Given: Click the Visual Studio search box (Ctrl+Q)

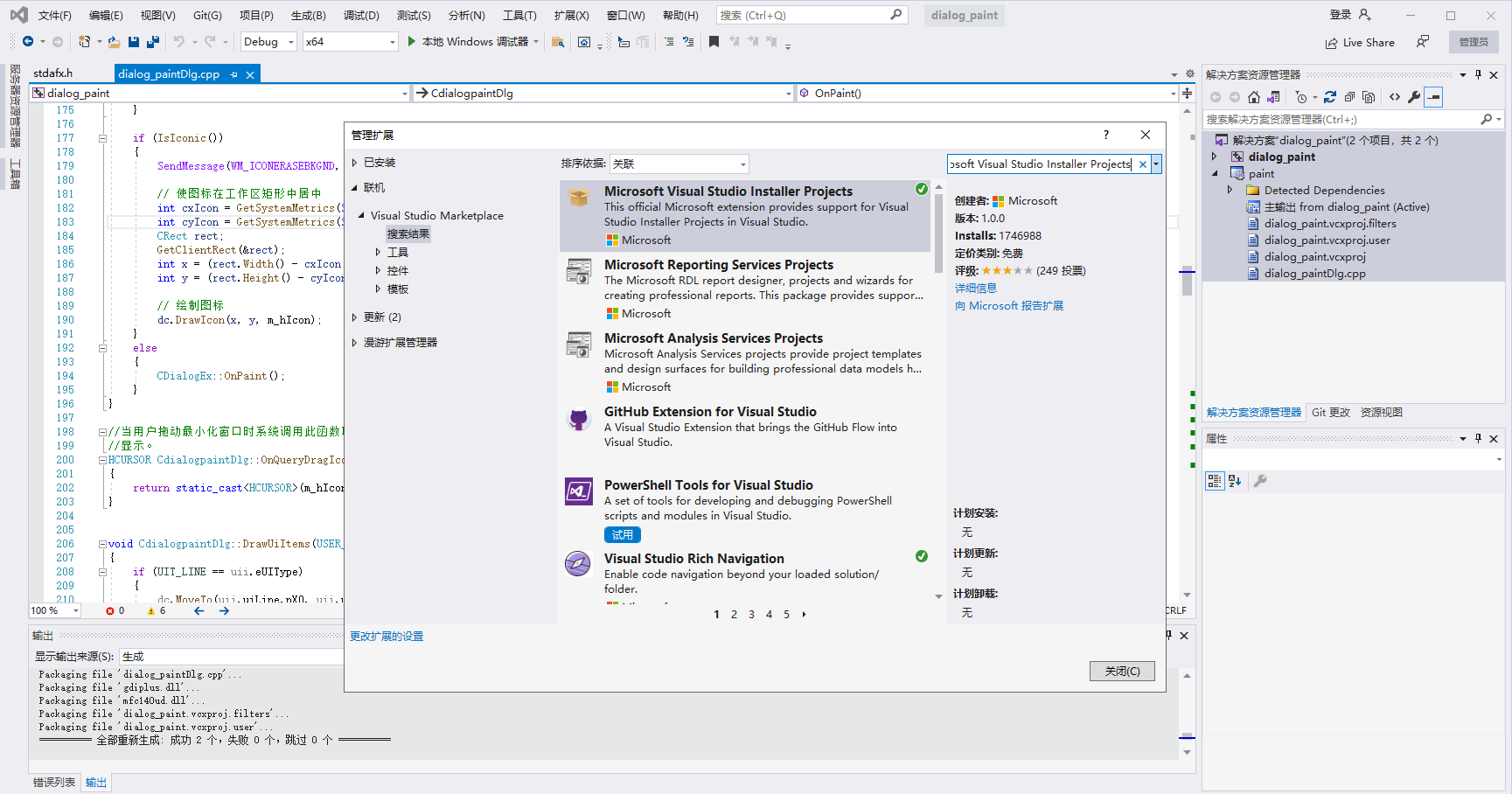Looking at the screenshot, I should pyautogui.click(x=812, y=16).
